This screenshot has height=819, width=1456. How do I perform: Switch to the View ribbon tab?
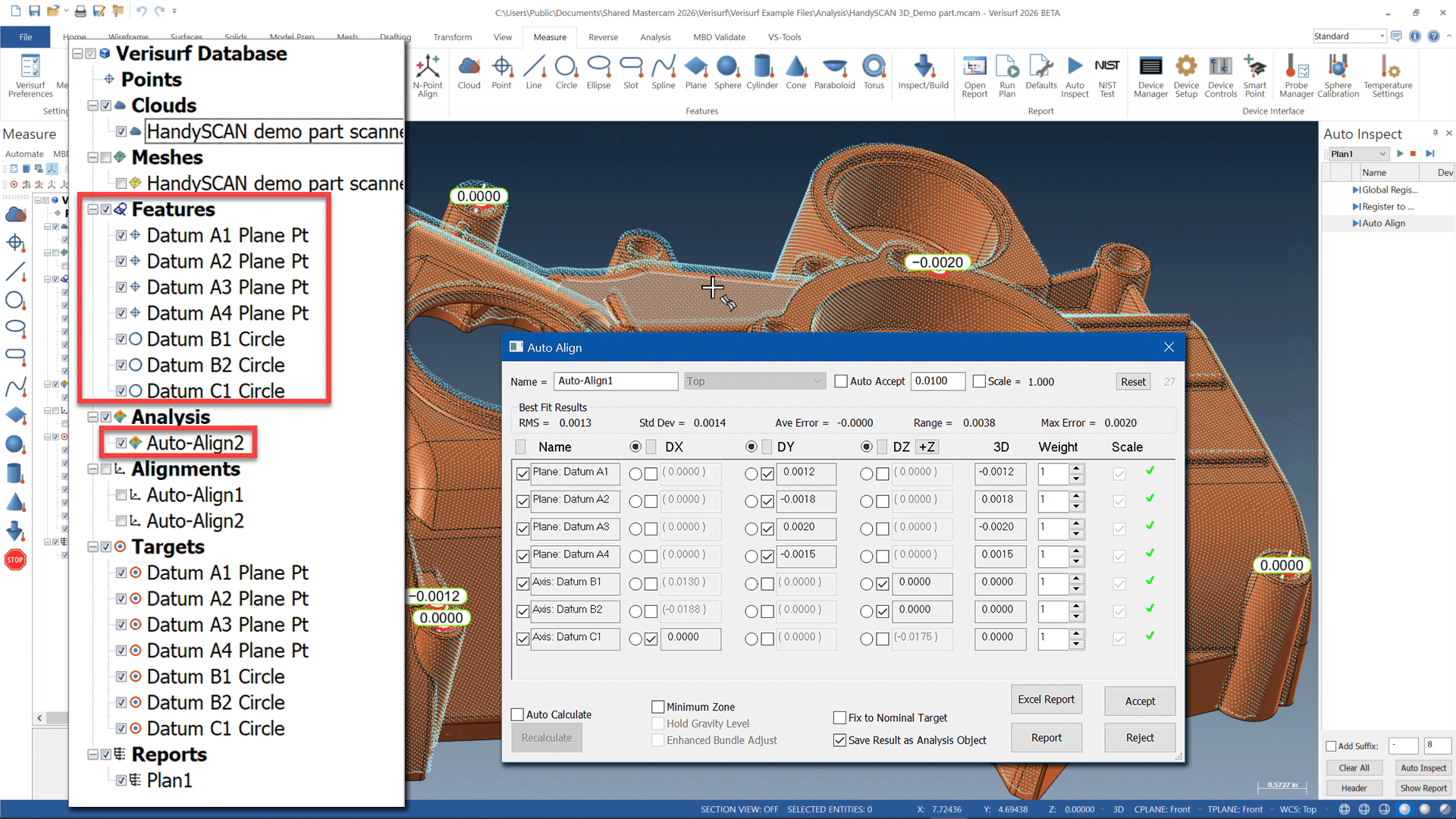click(503, 37)
